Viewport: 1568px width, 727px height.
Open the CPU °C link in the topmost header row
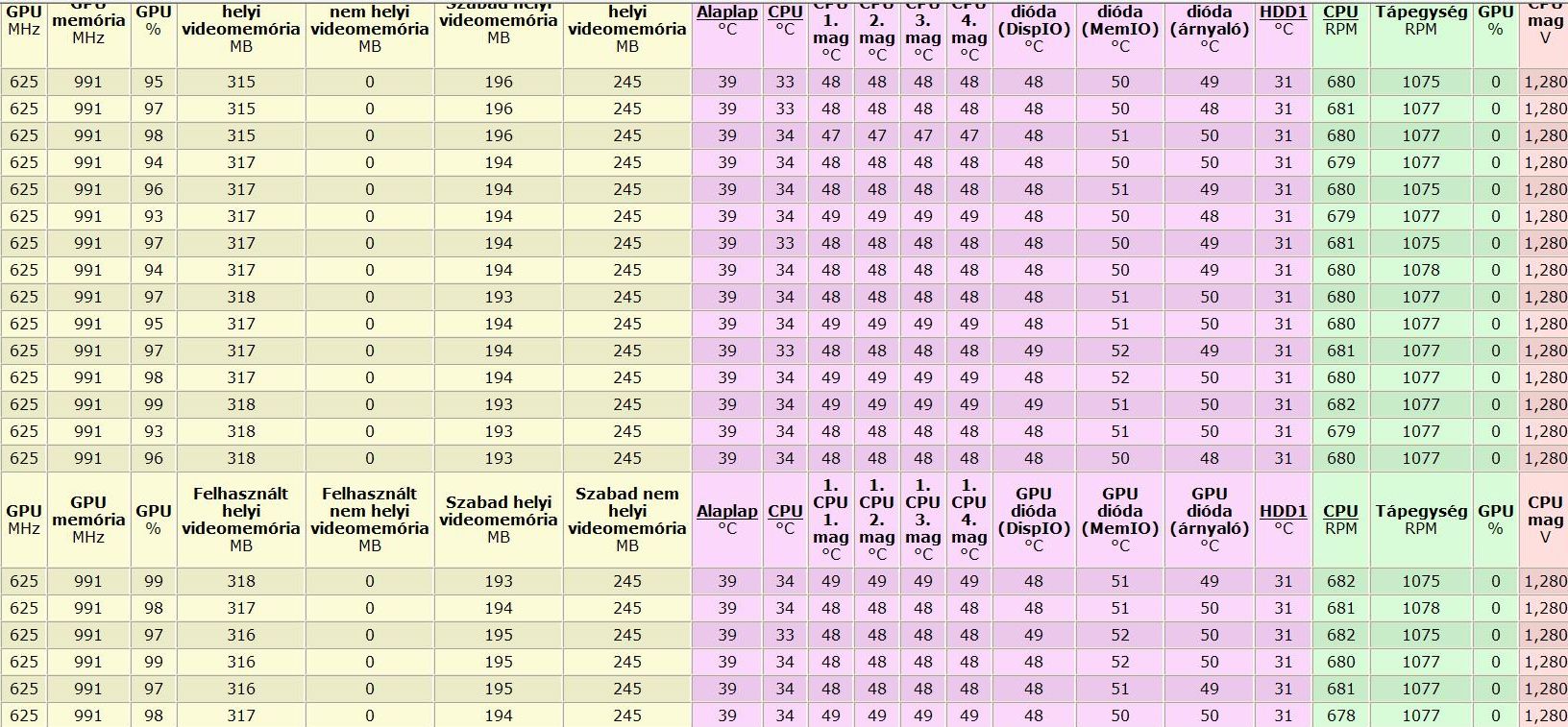coord(785,12)
